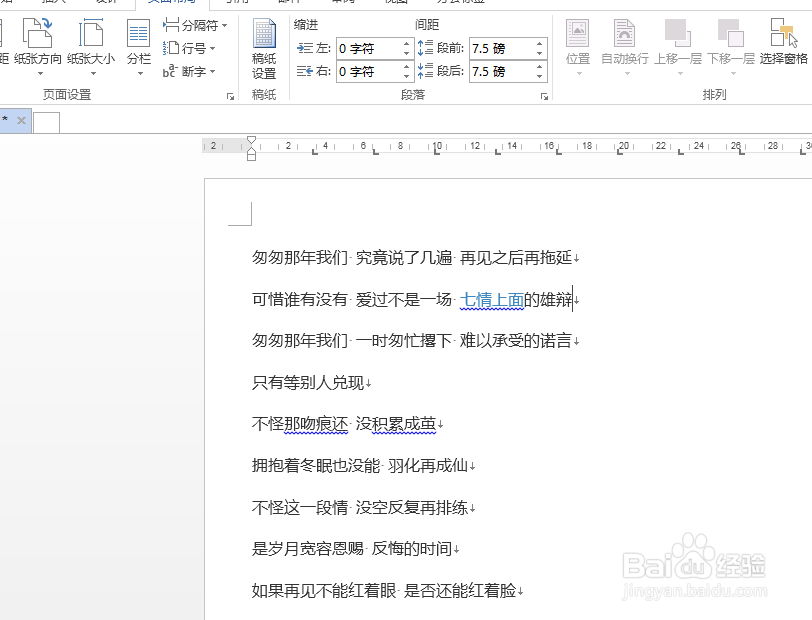Screen dimensions: 812x620
Task: Click the line 是岁月宽容恩赐 反悔的时间
Action: tap(352, 549)
